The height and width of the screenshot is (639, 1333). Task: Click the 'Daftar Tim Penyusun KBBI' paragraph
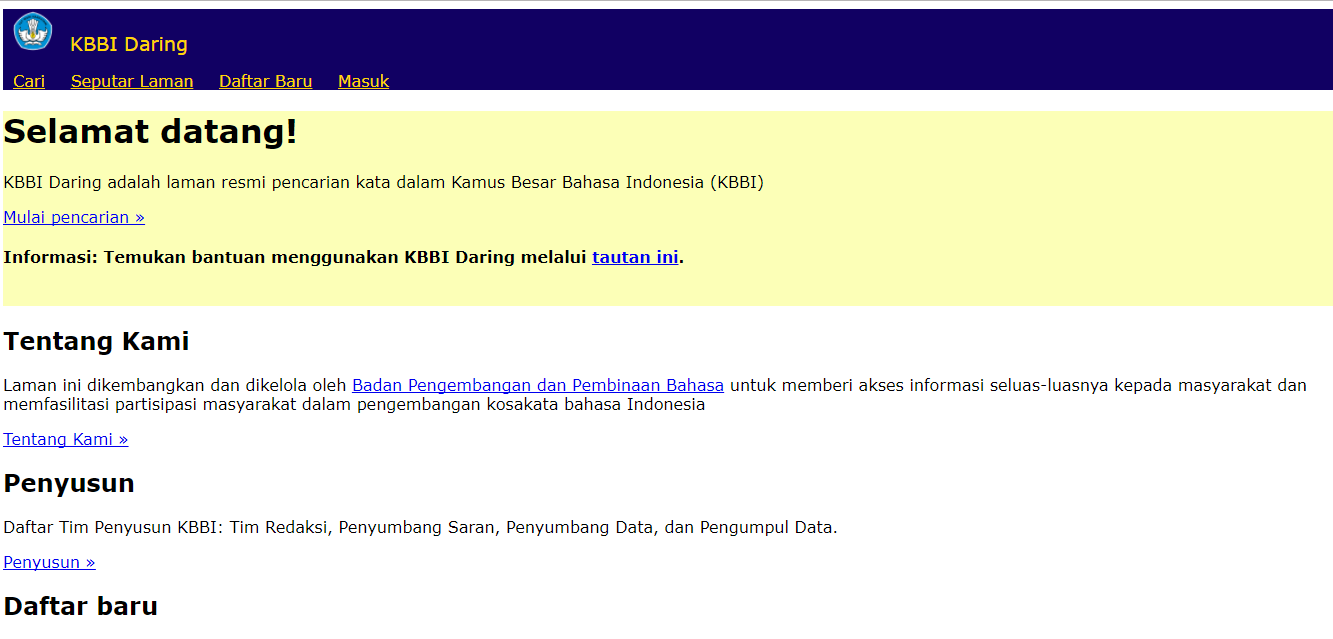[420, 527]
